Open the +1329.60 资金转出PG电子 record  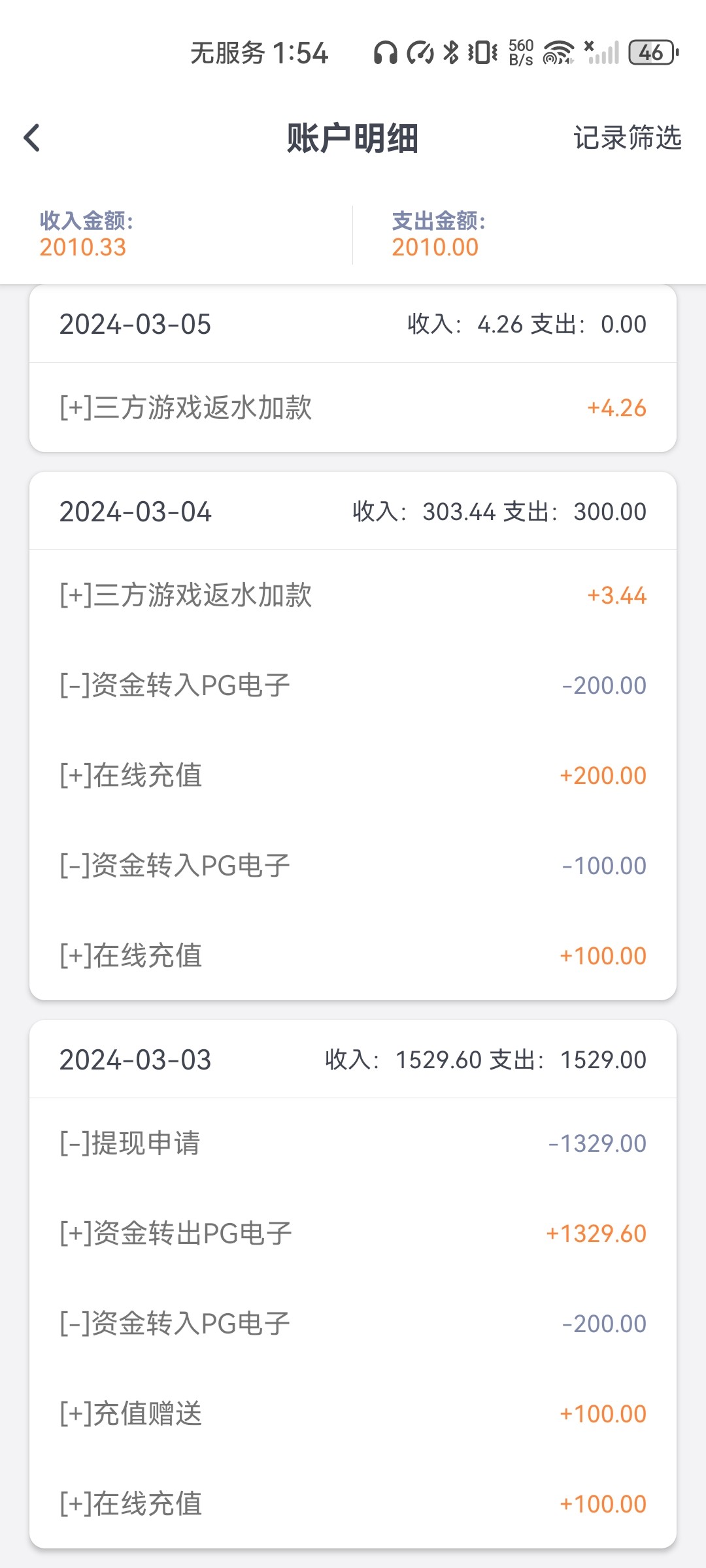353,1233
